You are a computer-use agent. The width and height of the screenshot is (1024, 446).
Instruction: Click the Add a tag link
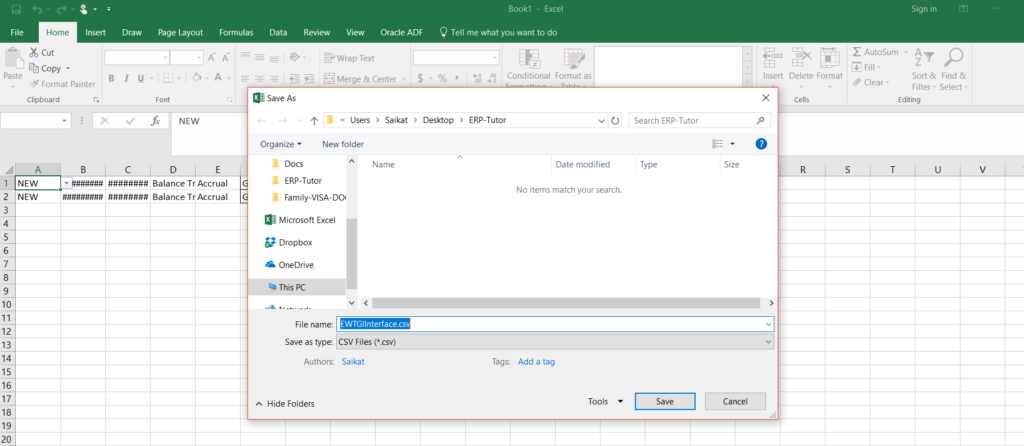tap(536, 361)
